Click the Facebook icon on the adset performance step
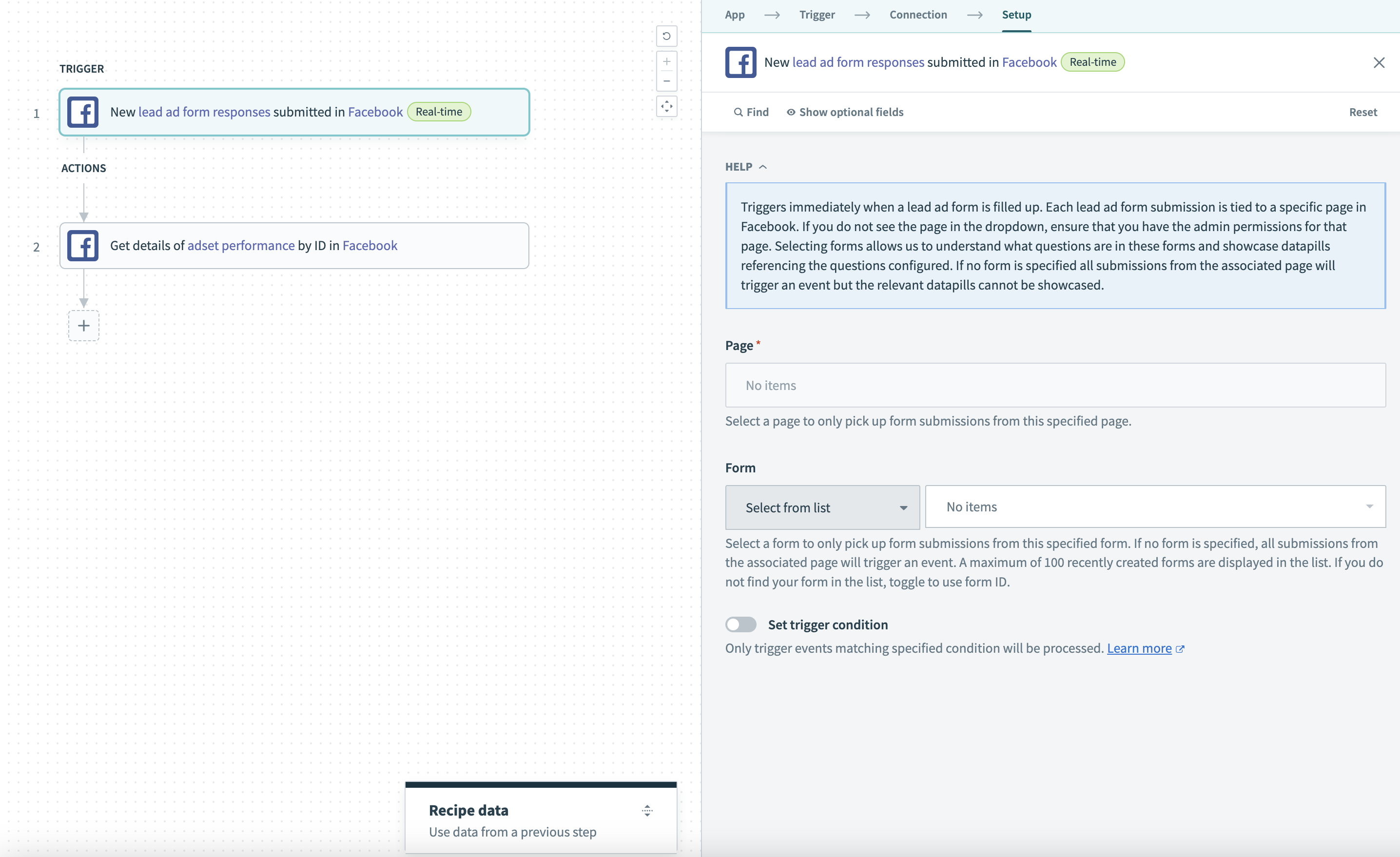The height and width of the screenshot is (857, 1400). coord(83,246)
